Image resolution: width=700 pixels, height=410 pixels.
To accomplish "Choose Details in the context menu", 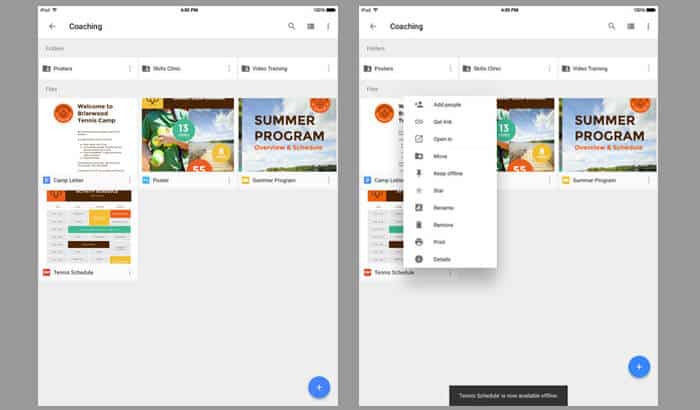I will tap(450, 259).
